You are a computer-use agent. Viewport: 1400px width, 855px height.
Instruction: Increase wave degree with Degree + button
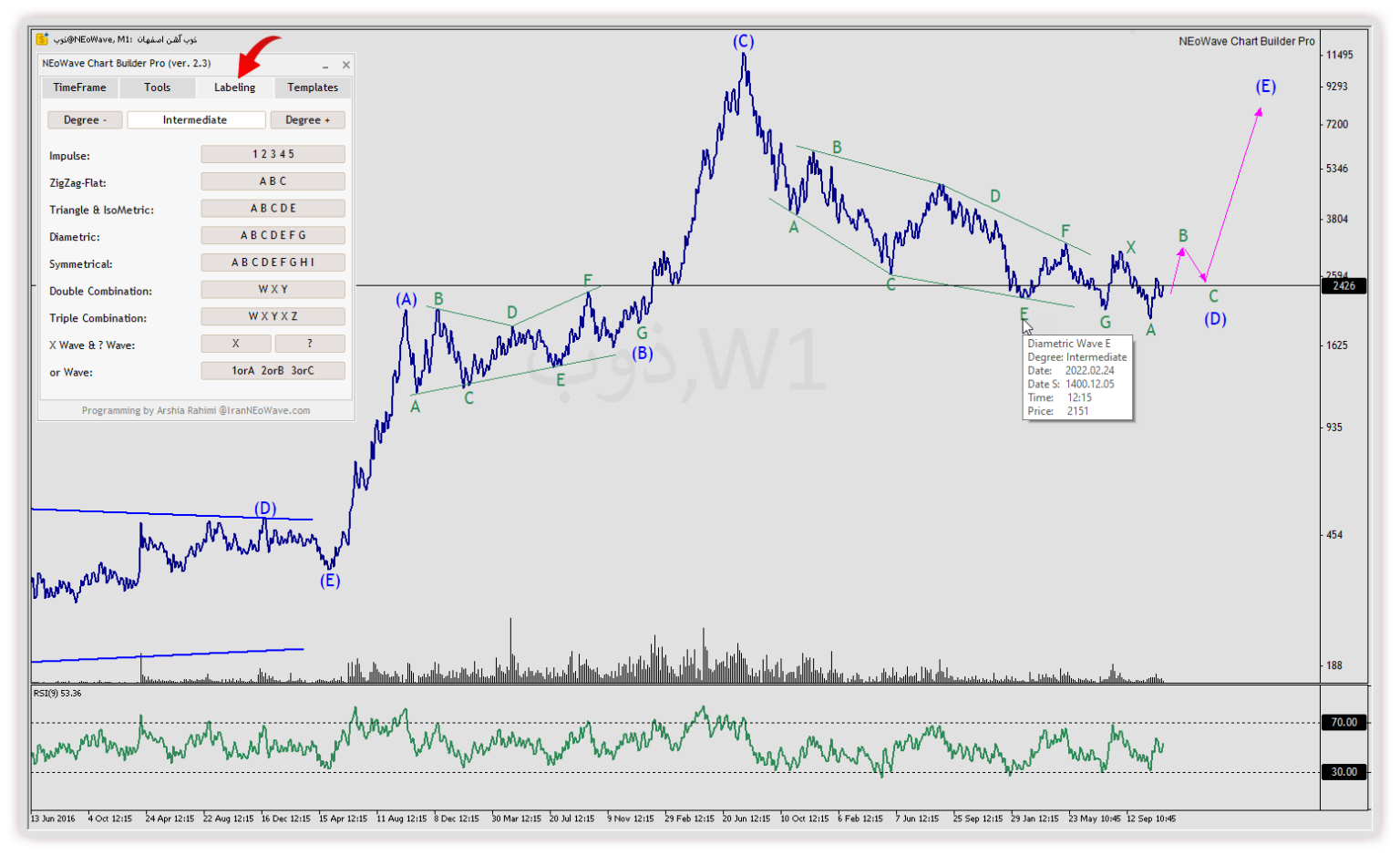pyautogui.click(x=307, y=120)
